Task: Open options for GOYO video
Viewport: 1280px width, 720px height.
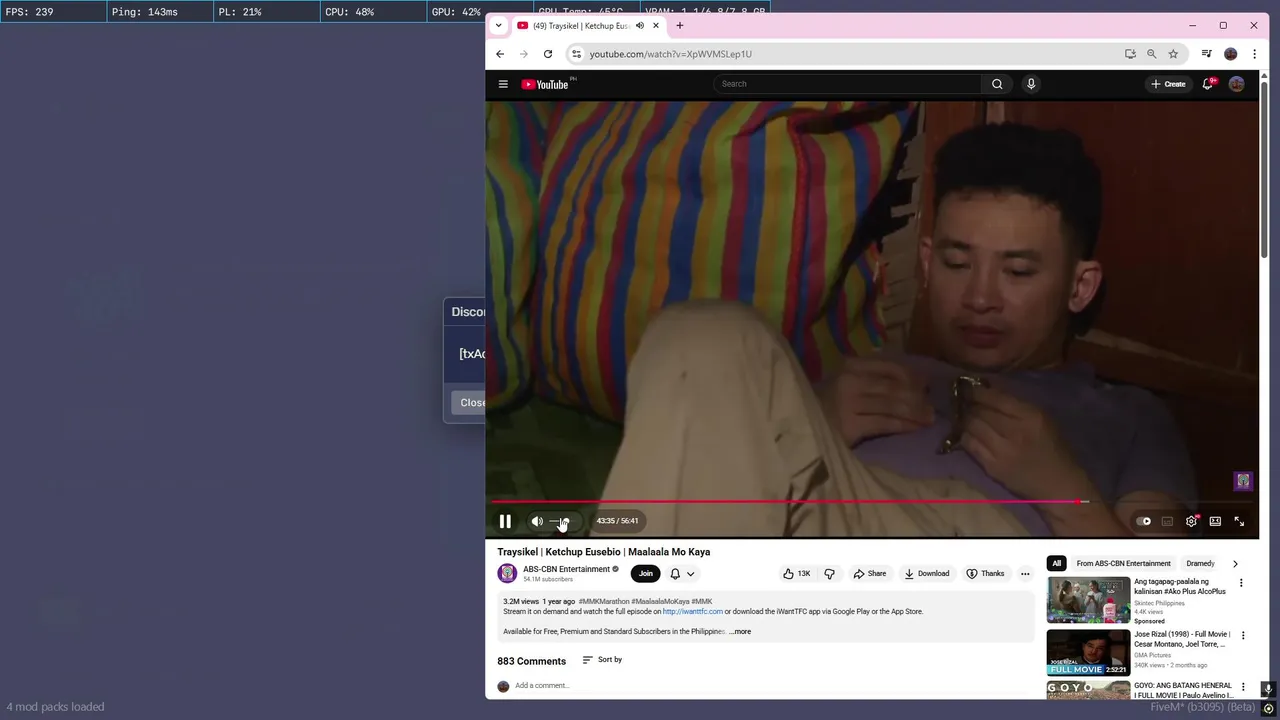Action: click(x=1243, y=687)
